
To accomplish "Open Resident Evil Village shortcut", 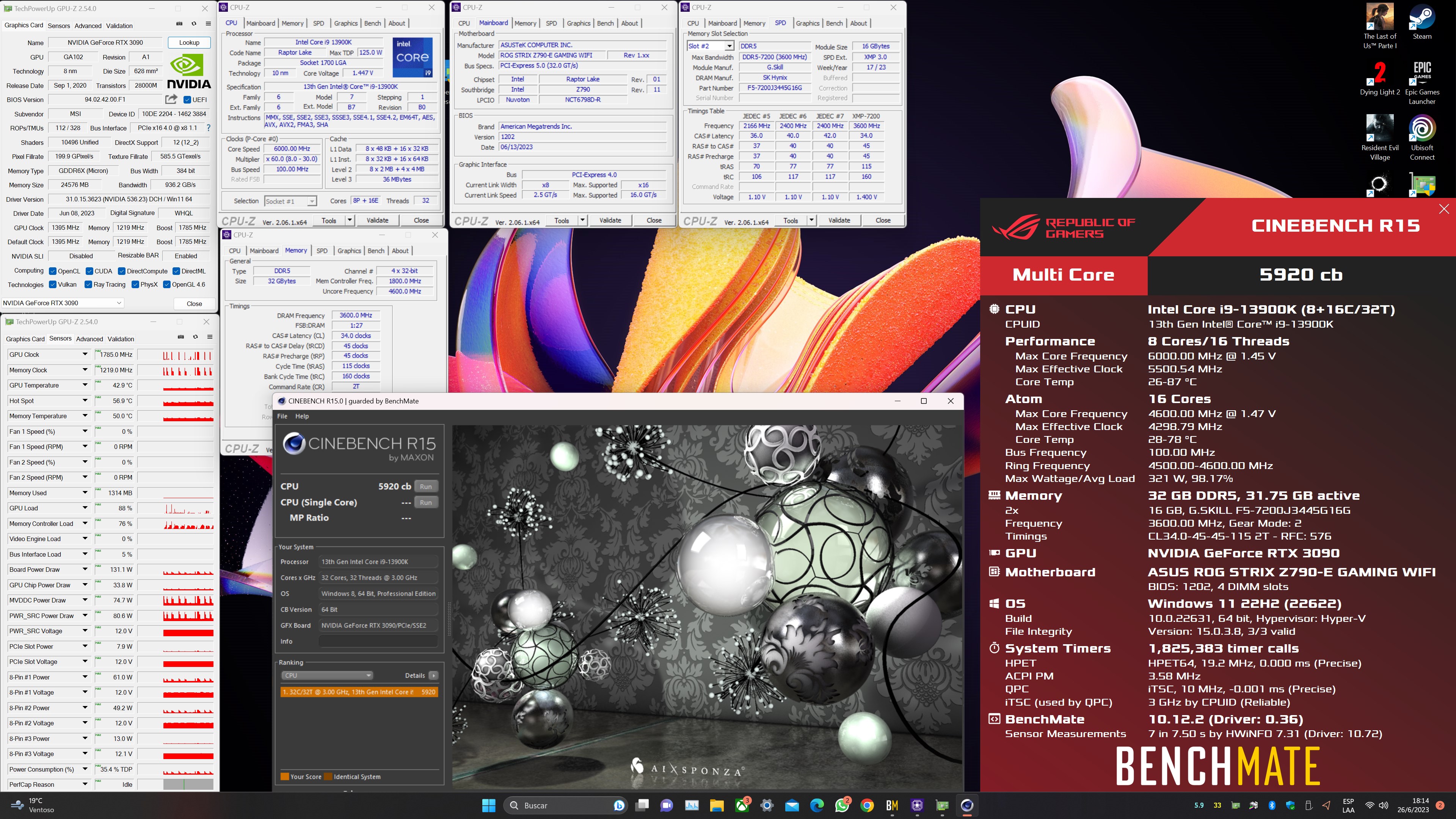I will pyautogui.click(x=1380, y=138).
